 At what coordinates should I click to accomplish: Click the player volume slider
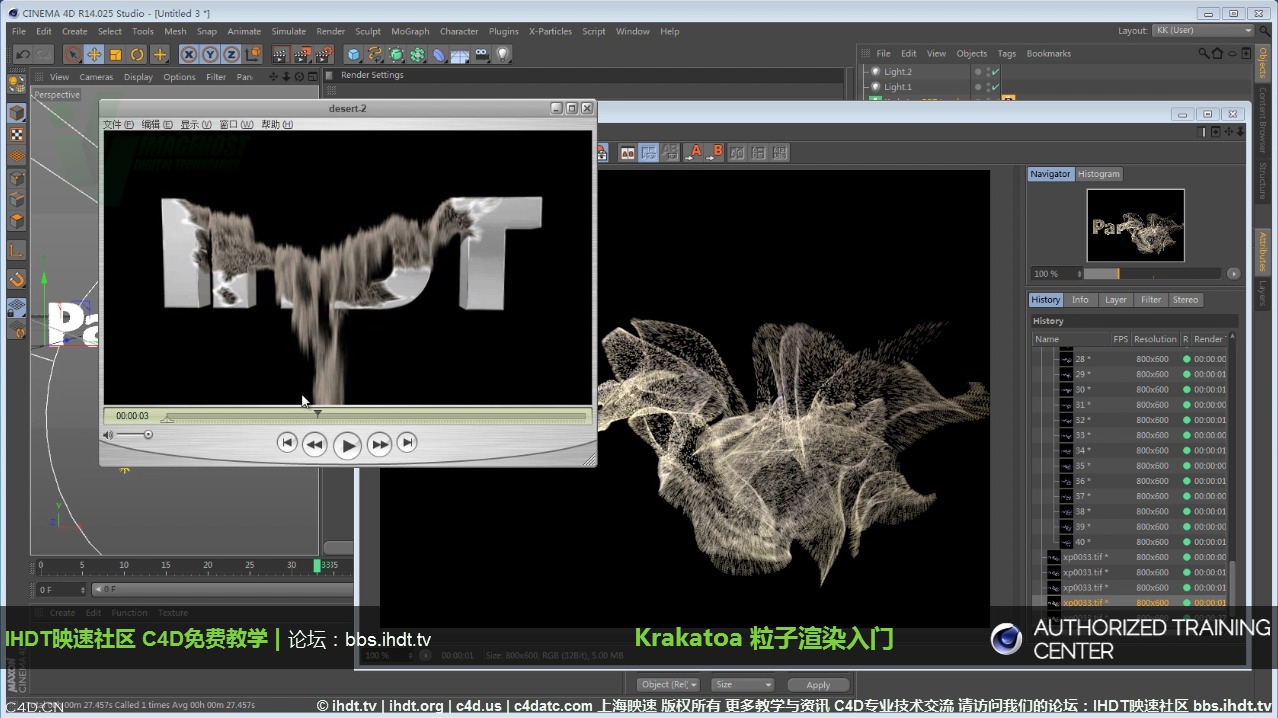[x=134, y=434]
